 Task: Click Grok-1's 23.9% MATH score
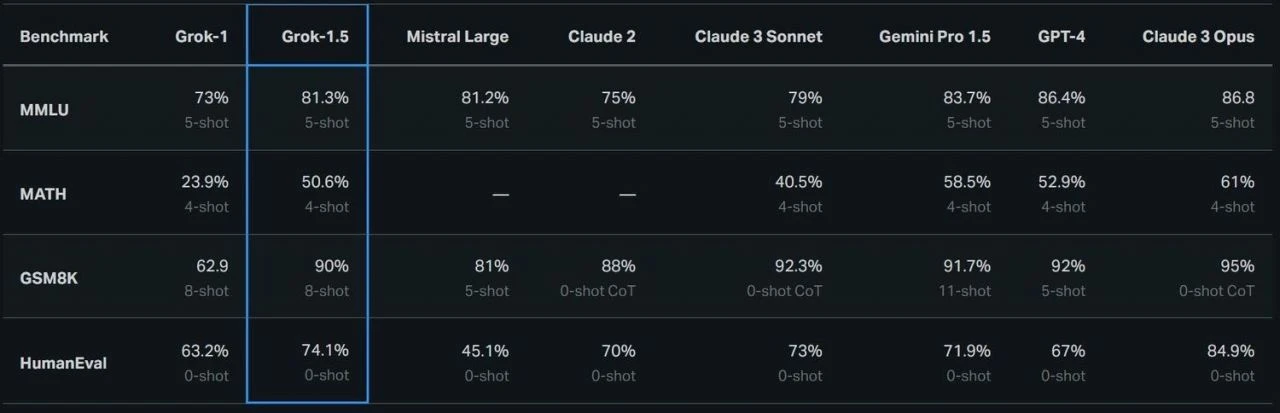(x=204, y=182)
